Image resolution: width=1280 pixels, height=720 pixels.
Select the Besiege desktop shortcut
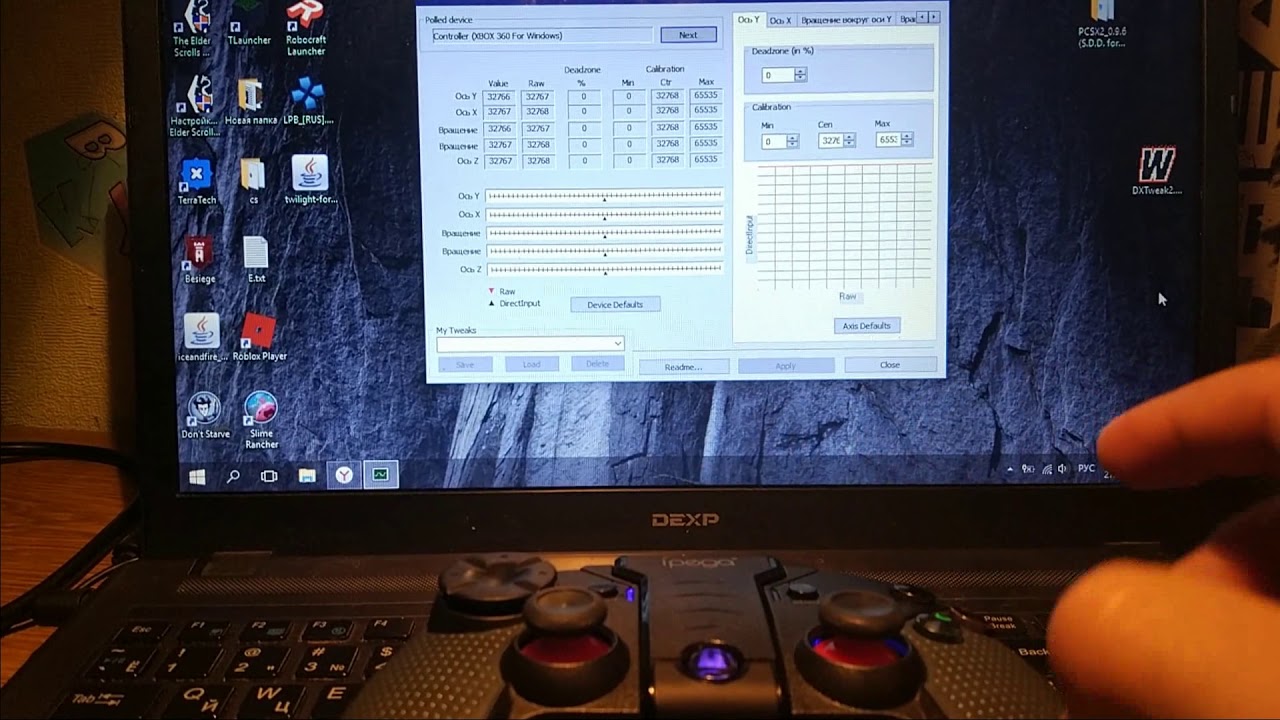click(x=200, y=261)
